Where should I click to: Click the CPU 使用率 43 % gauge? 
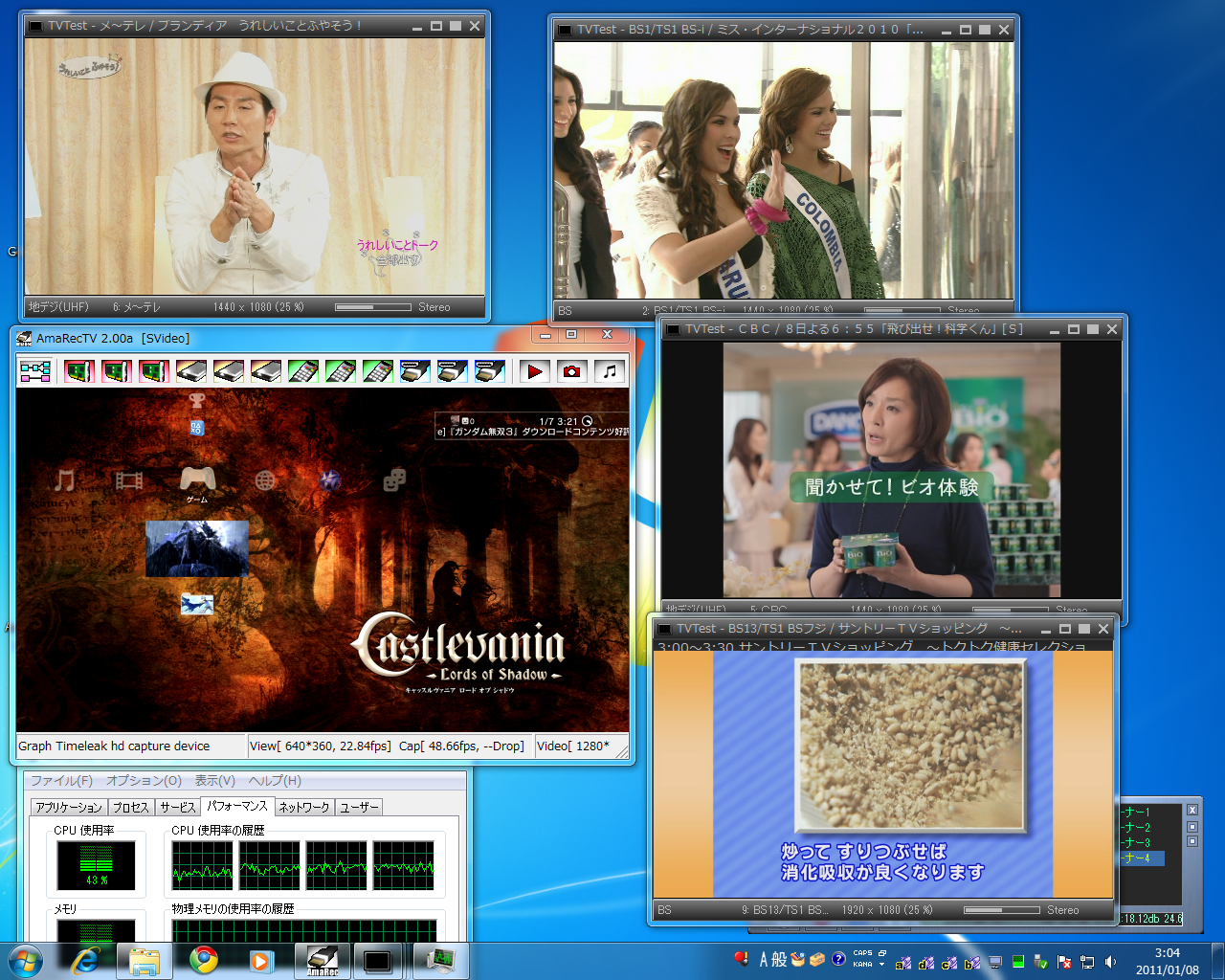pyautogui.click(x=96, y=865)
